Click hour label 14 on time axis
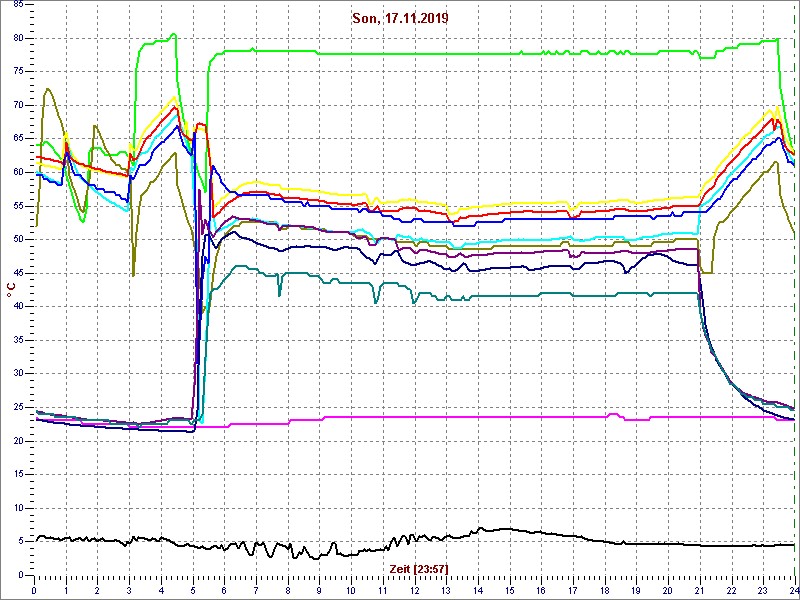The width and height of the screenshot is (800, 600). pos(478,589)
